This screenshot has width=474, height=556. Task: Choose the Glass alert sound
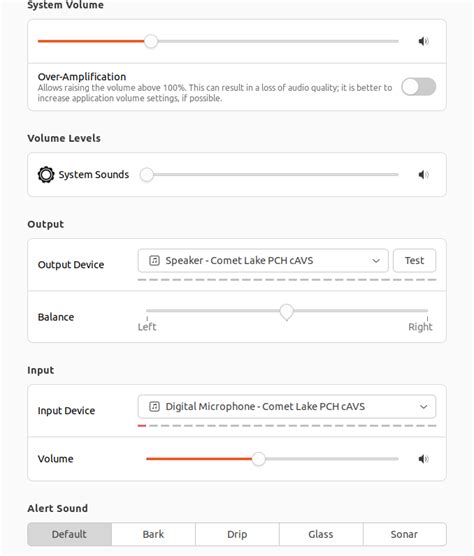point(321,534)
